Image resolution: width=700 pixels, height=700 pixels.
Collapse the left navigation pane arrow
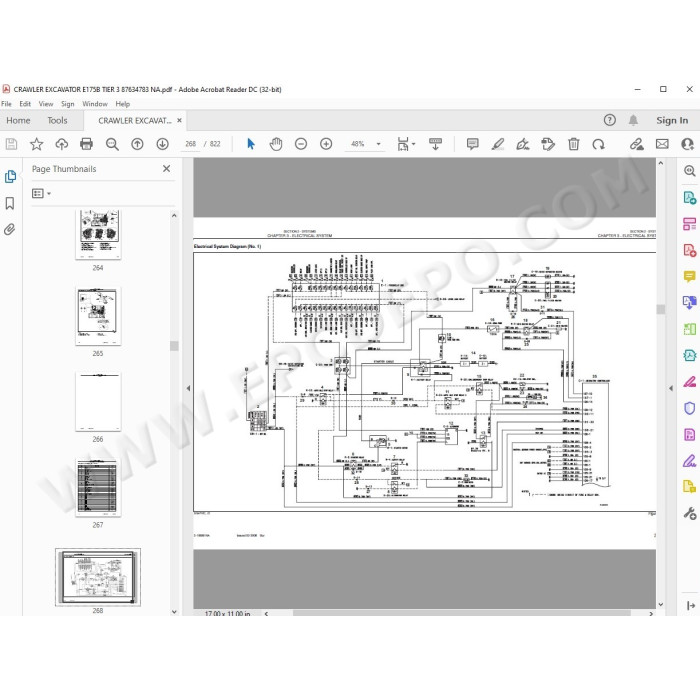click(188, 388)
